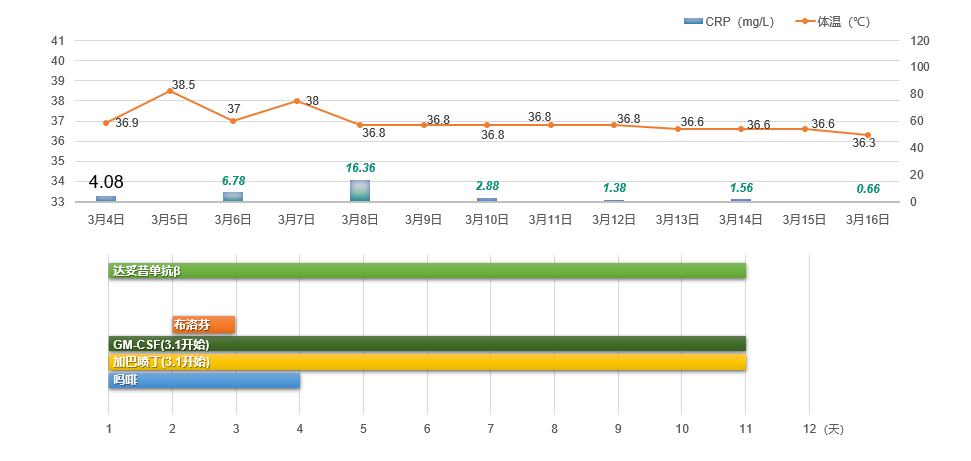Click the 80 label on CRP axis
This screenshot has width=971, height=461.
[918, 94]
